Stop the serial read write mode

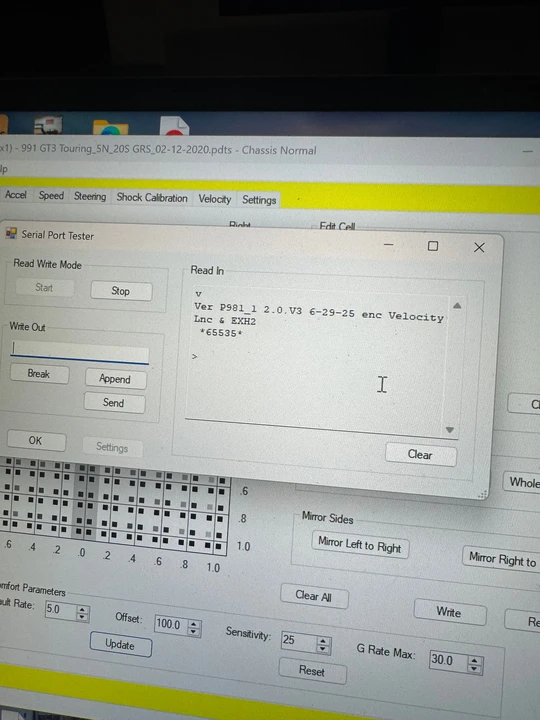pyautogui.click(x=121, y=291)
